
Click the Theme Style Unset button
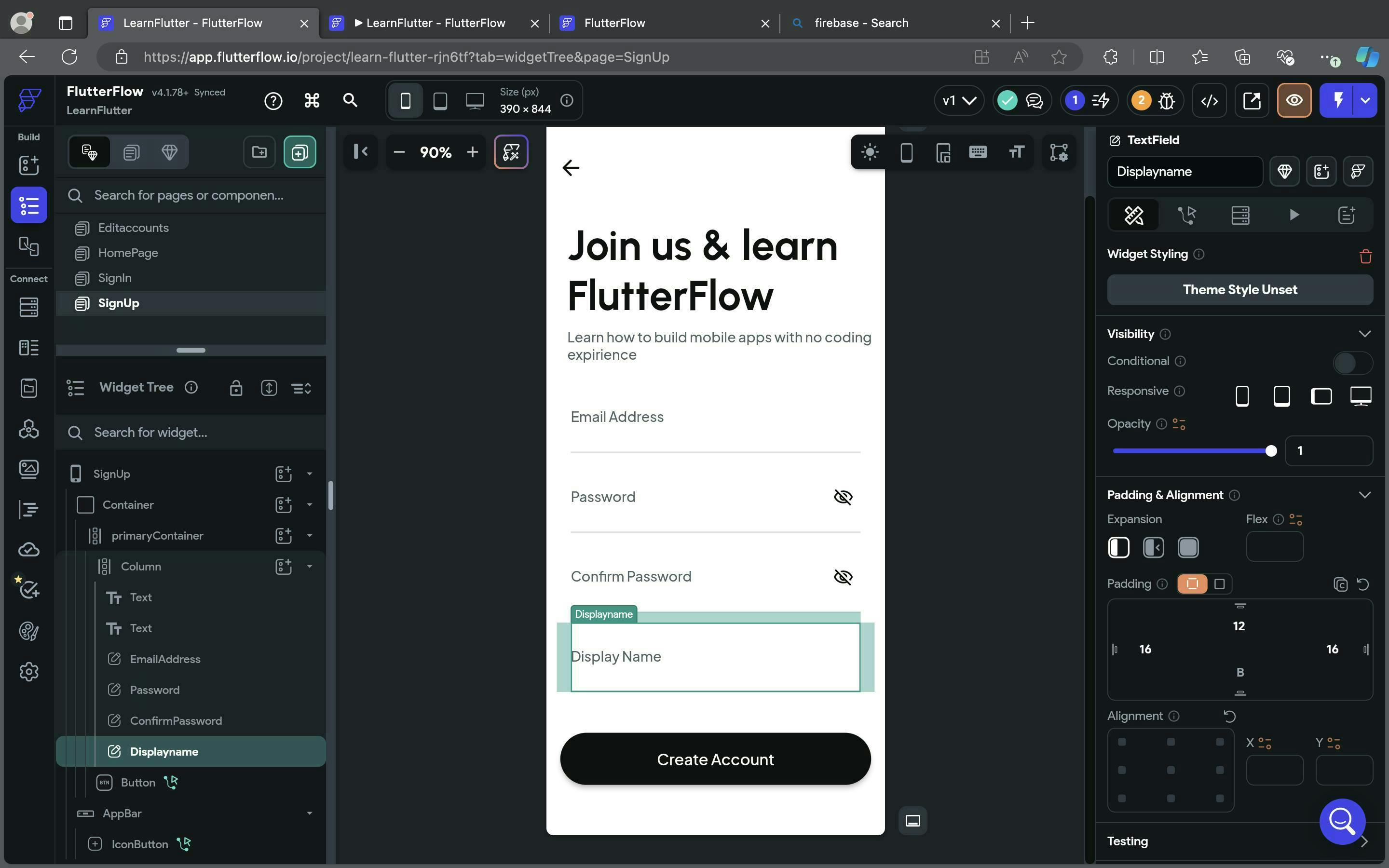point(1239,289)
